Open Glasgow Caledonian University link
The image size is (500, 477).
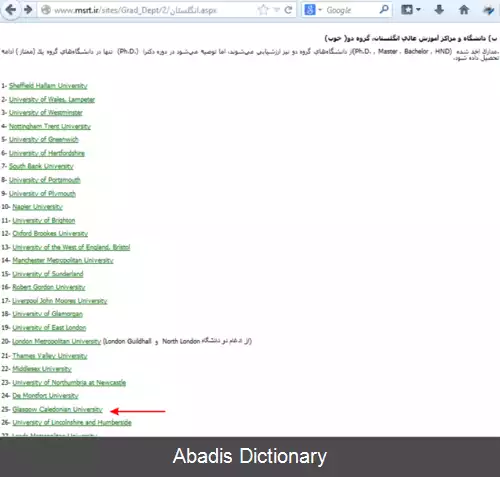pos(57,409)
